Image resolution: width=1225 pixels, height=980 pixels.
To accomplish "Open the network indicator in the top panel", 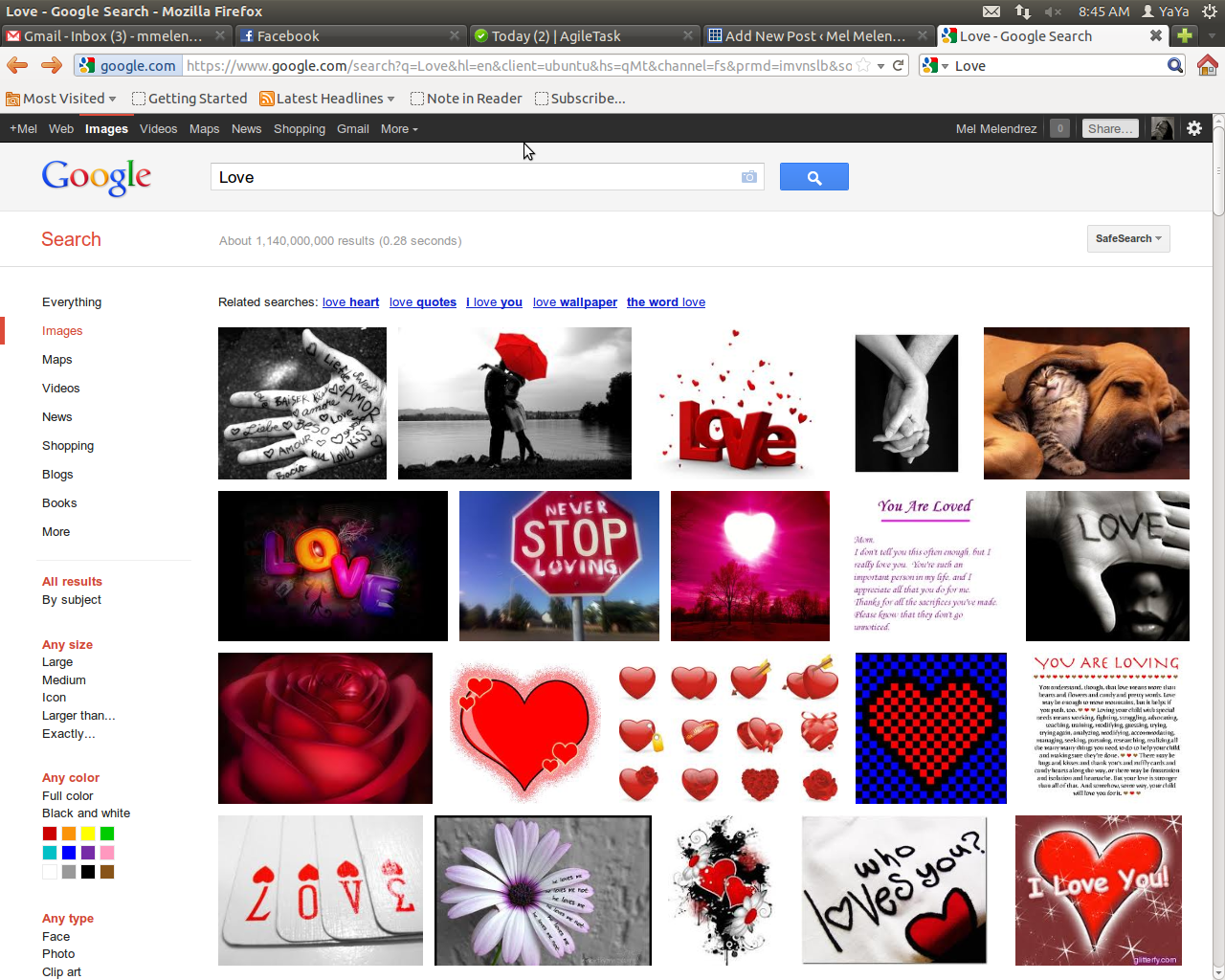I will pyautogui.click(x=1023, y=11).
